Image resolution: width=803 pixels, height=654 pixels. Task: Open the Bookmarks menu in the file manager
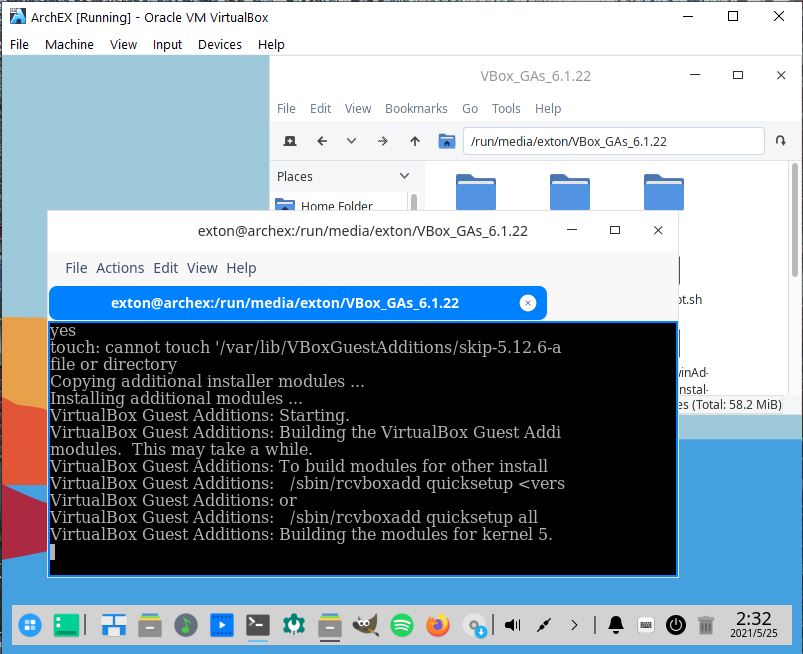click(416, 109)
